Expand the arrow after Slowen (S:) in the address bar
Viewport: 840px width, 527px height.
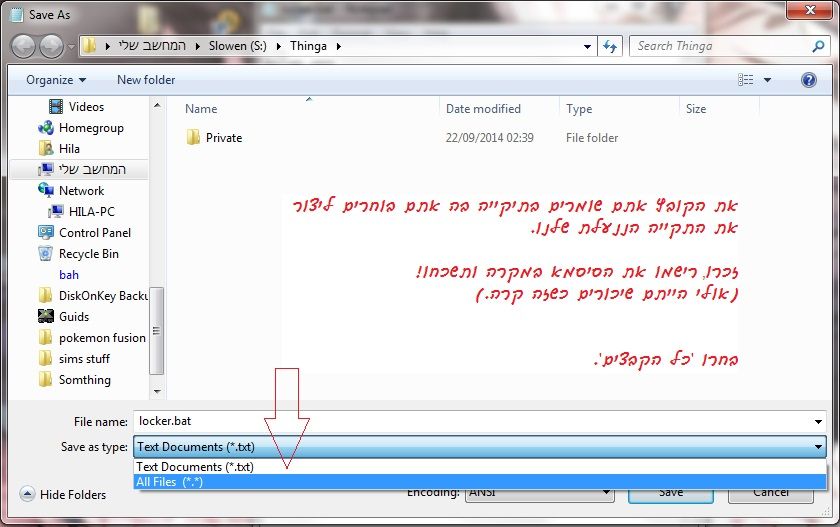tap(279, 47)
